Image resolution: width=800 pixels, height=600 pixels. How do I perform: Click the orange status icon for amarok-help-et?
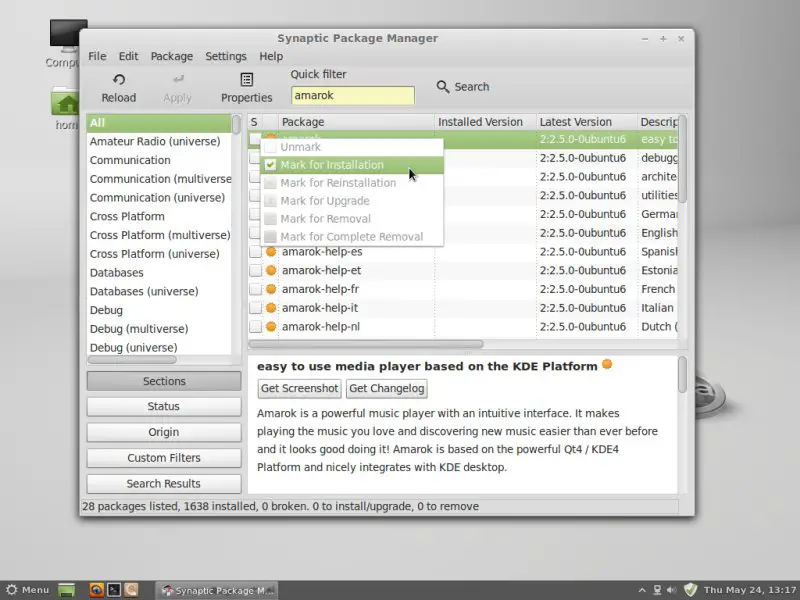(271, 270)
